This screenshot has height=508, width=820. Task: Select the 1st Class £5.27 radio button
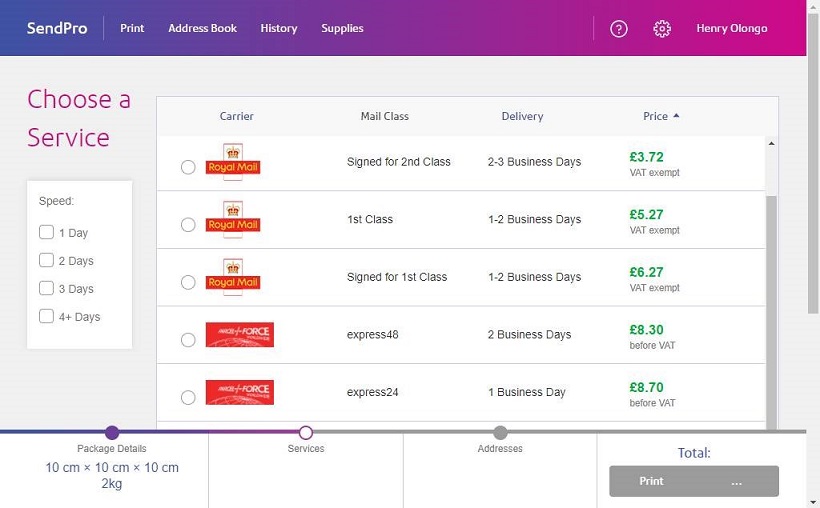point(188,225)
